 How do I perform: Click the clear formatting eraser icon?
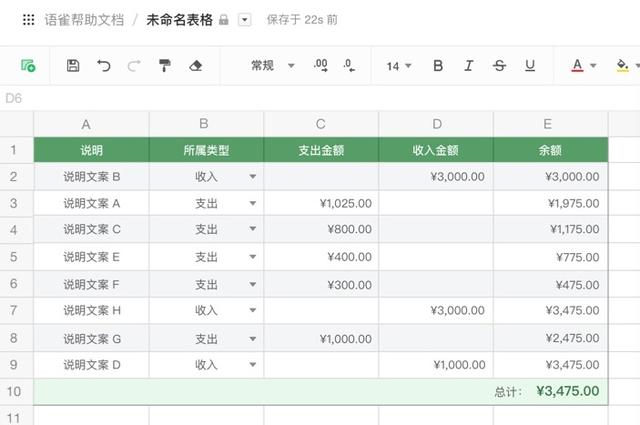(x=195, y=66)
